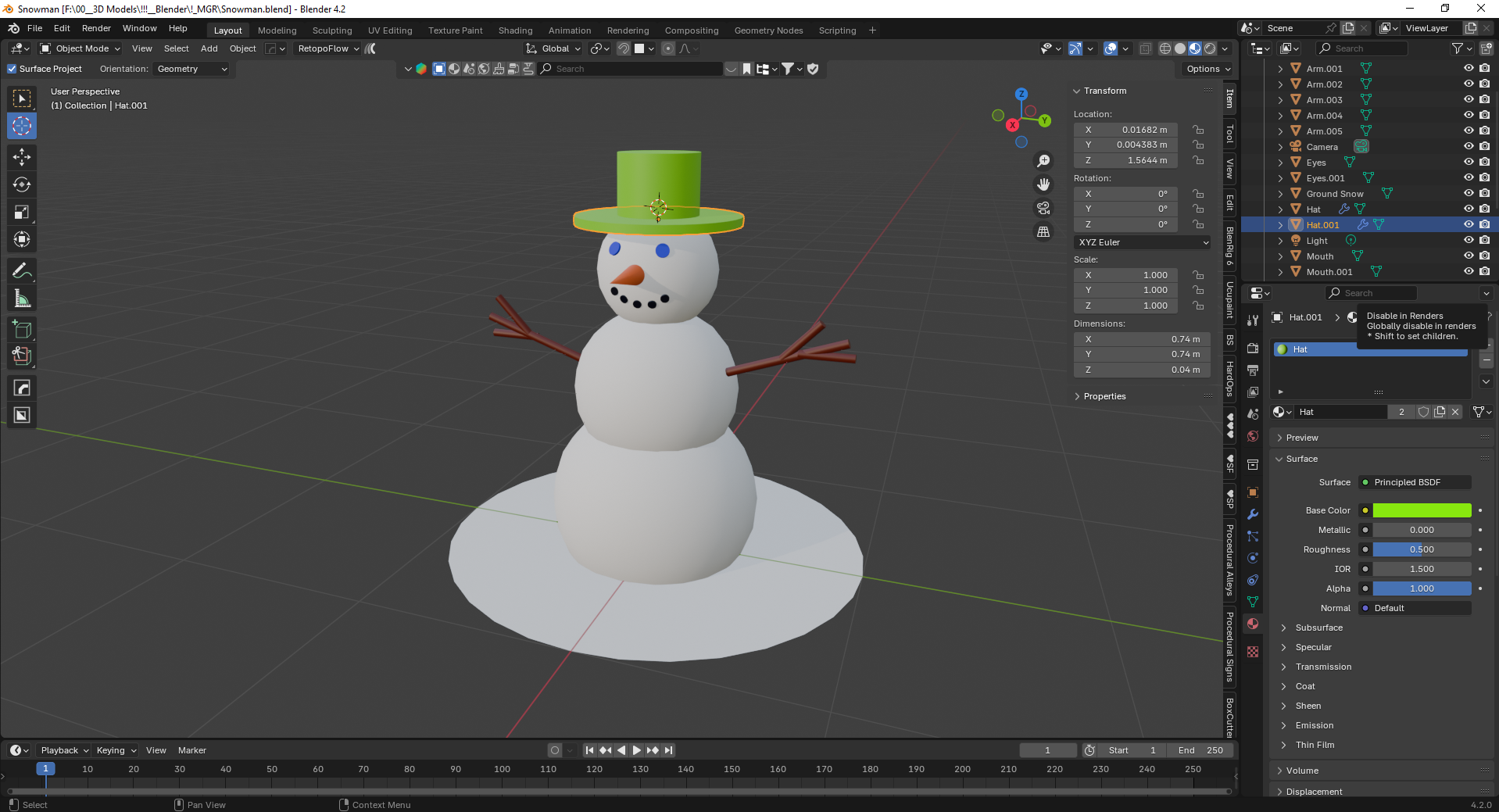Open the Tool sidebar tab
1499x812 pixels.
1229,134
